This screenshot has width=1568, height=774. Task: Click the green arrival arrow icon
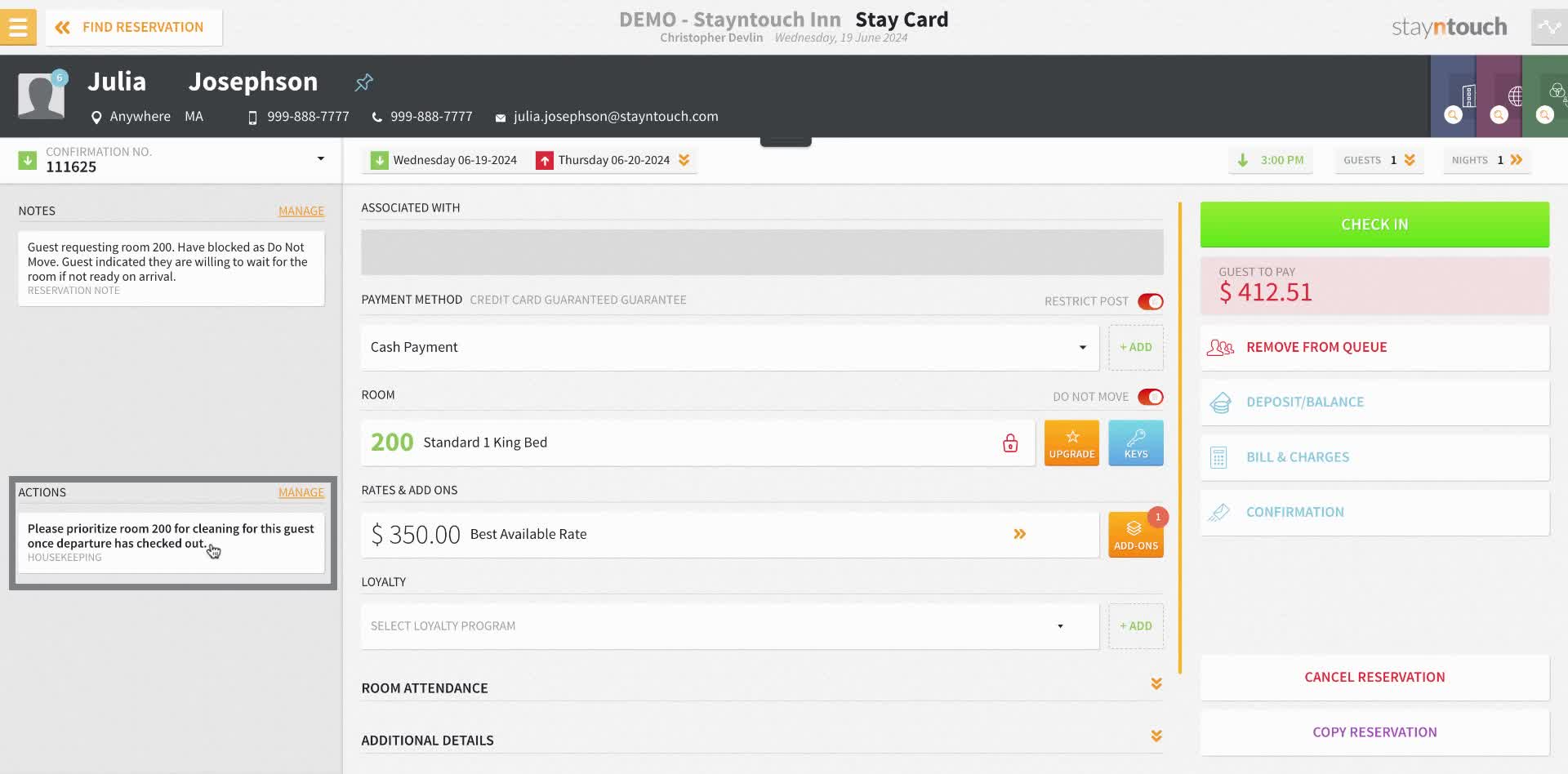pyautogui.click(x=379, y=160)
